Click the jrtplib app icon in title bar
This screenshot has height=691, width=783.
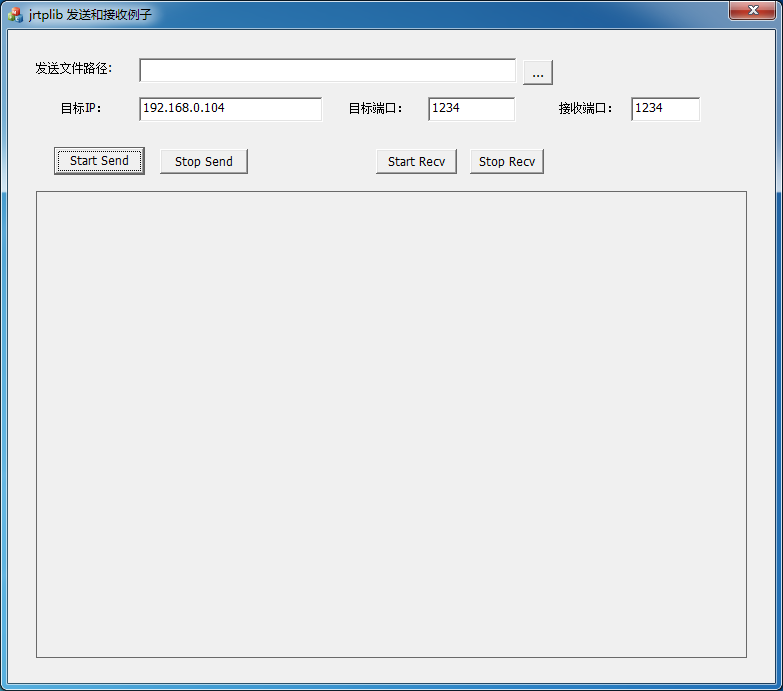tap(15, 14)
